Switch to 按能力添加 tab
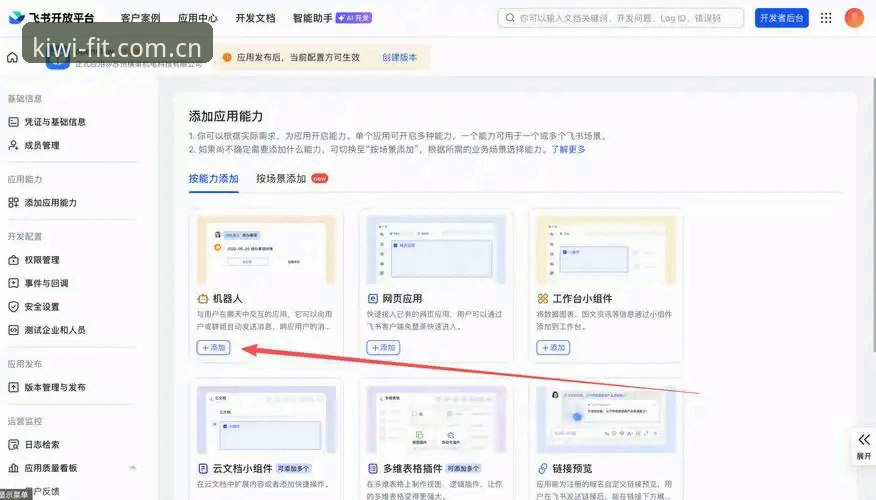 pos(213,179)
